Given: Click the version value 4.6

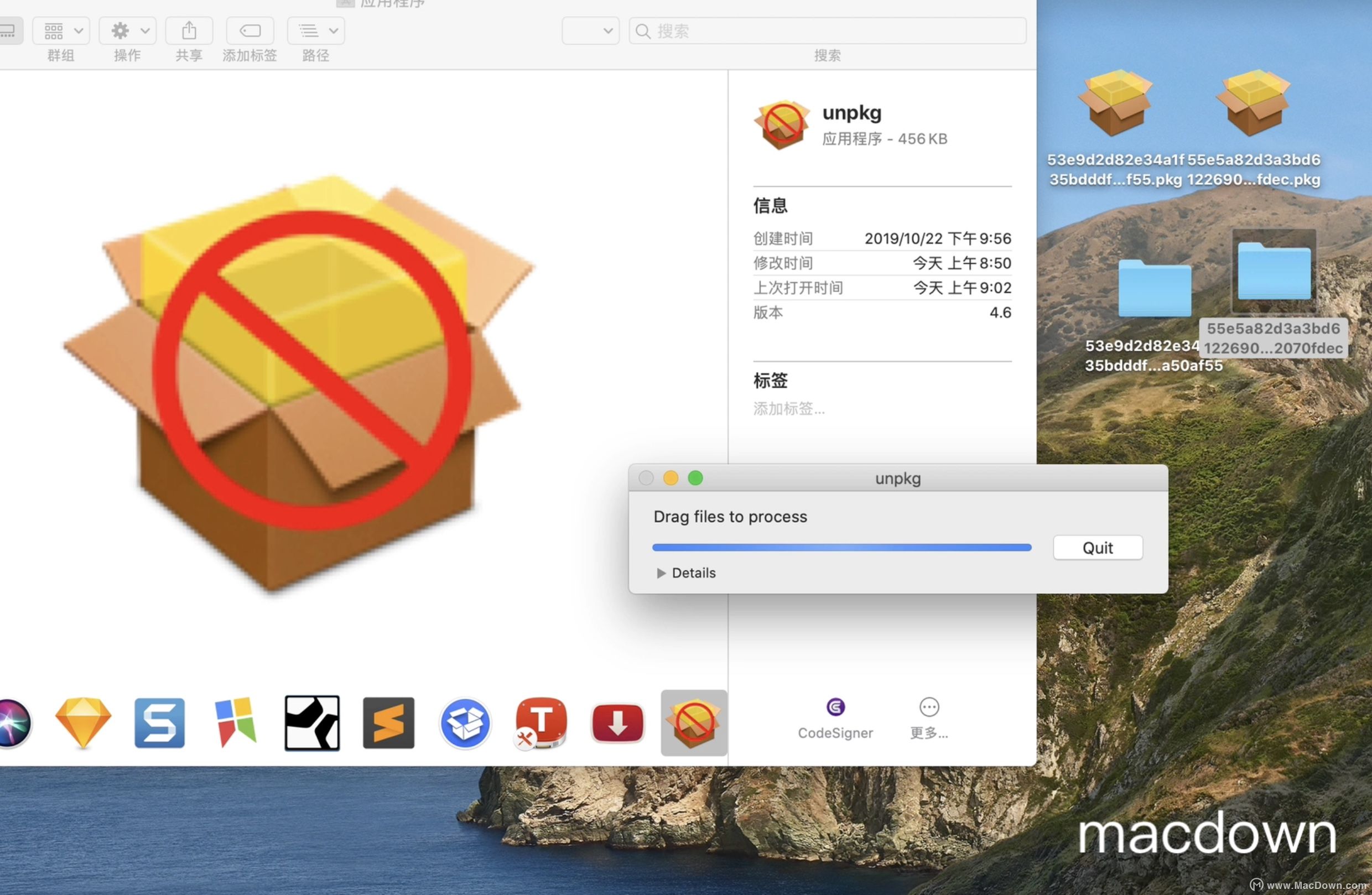Looking at the screenshot, I should (1000, 313).
